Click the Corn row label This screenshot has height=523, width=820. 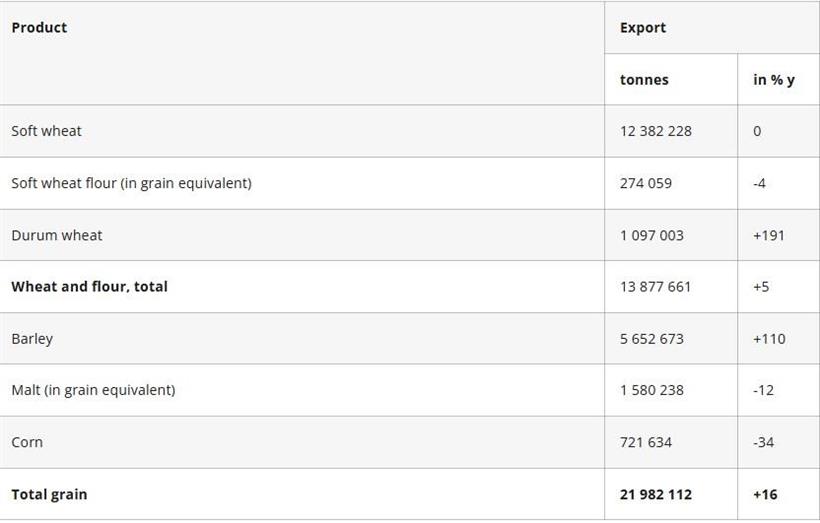(27, 442)
